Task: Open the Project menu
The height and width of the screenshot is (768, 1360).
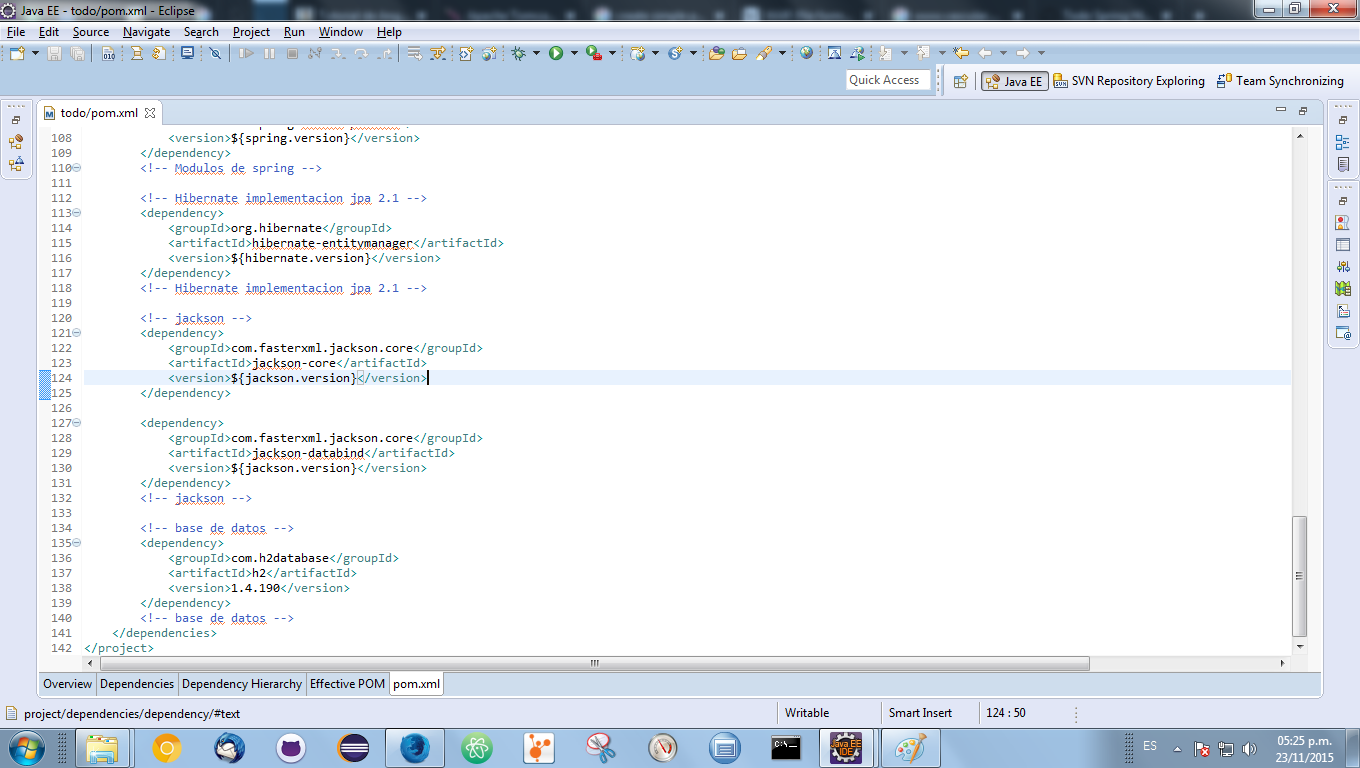Action: click(x=252, y=32)
